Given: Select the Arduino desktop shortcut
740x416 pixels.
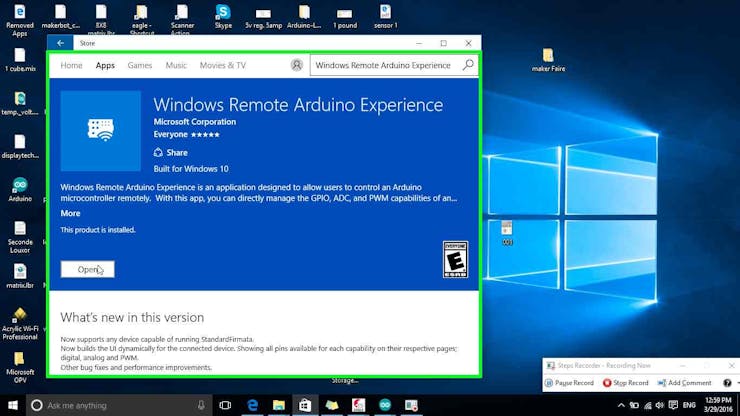Looking at the screenshot, I should [20, 190].
